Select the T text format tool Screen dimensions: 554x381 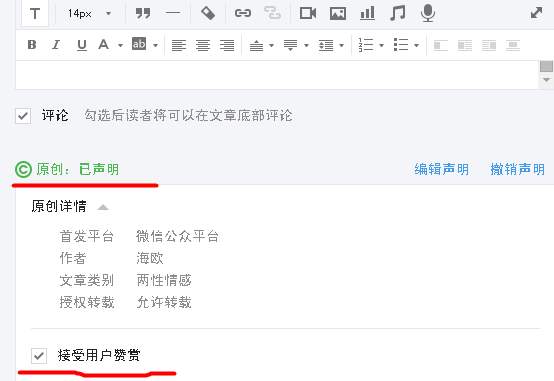pyautogui.click(x=35, y=13)
